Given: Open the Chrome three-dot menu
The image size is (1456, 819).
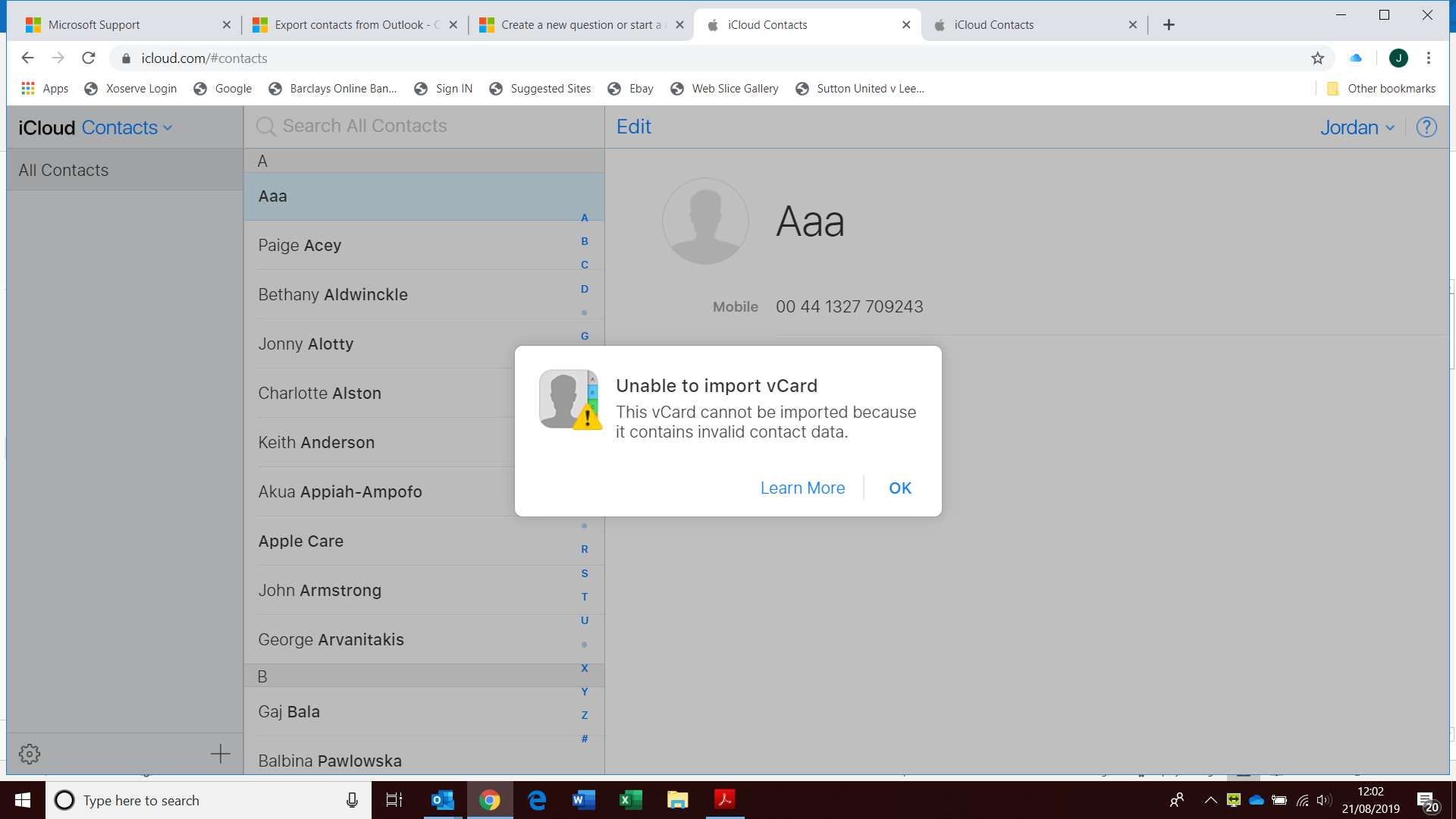Looking at the screenshot, I should [x=1429, y=58].
